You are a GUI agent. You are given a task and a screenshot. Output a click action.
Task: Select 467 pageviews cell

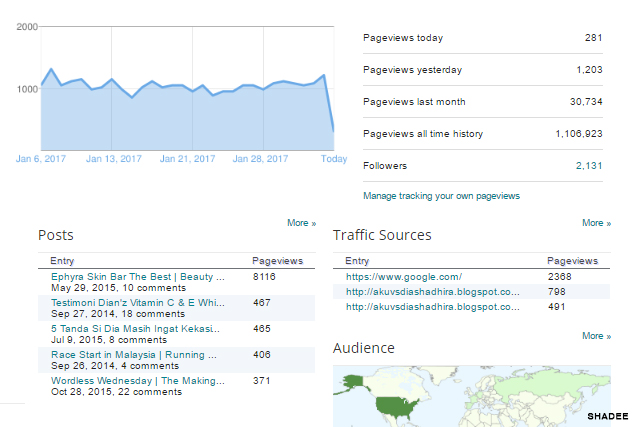point(262,303)
